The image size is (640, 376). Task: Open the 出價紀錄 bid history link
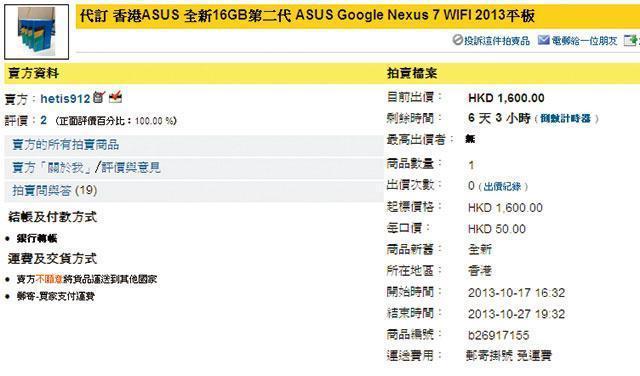502,187
